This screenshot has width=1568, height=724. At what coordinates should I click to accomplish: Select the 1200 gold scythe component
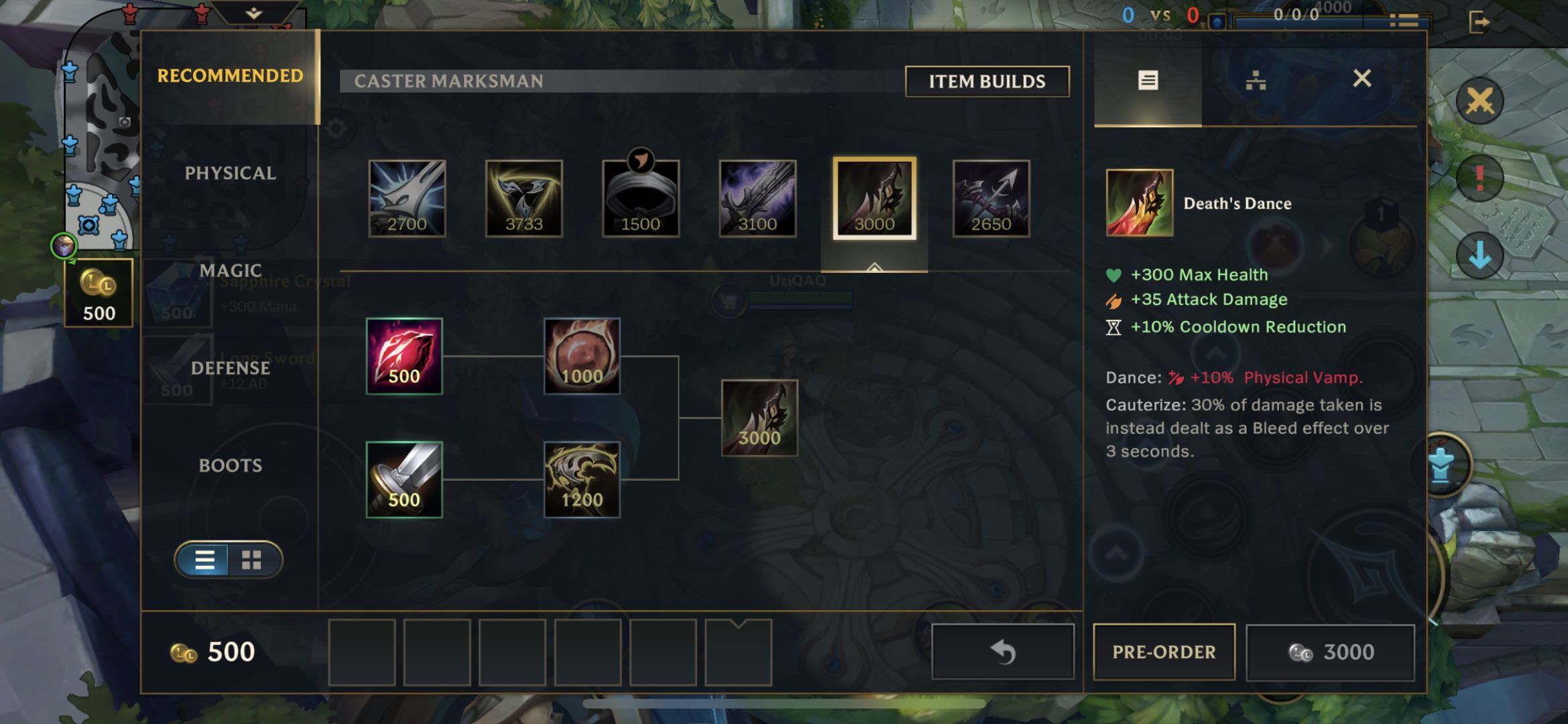click(582, 479)
